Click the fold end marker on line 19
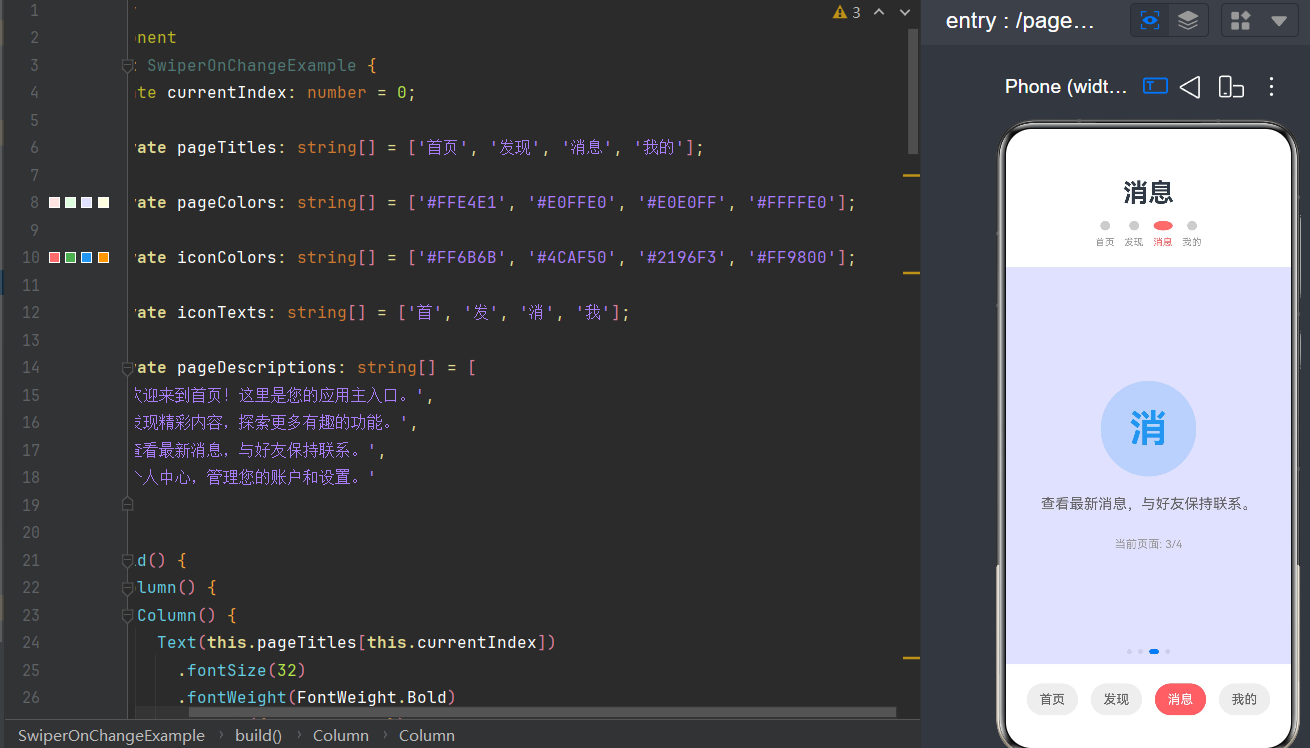Image resolution: width=1310 pixels, height=748 pixels. [x=127, y=505]
